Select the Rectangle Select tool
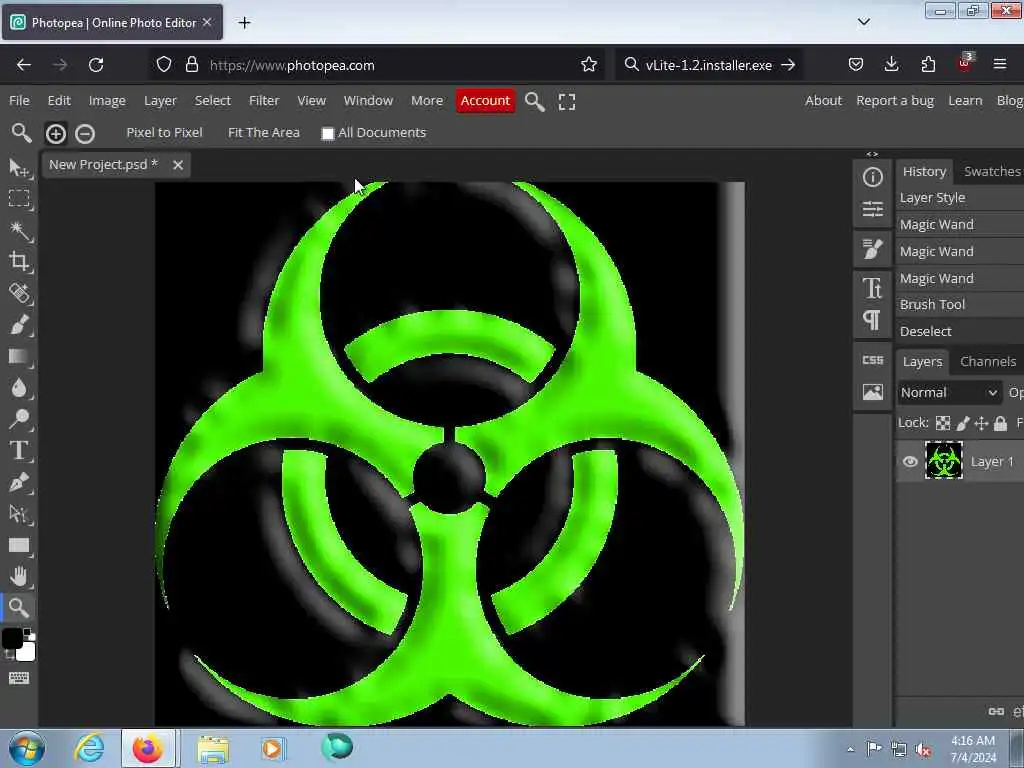This screenshot has width=1024, height=768. tap(19, 199)
